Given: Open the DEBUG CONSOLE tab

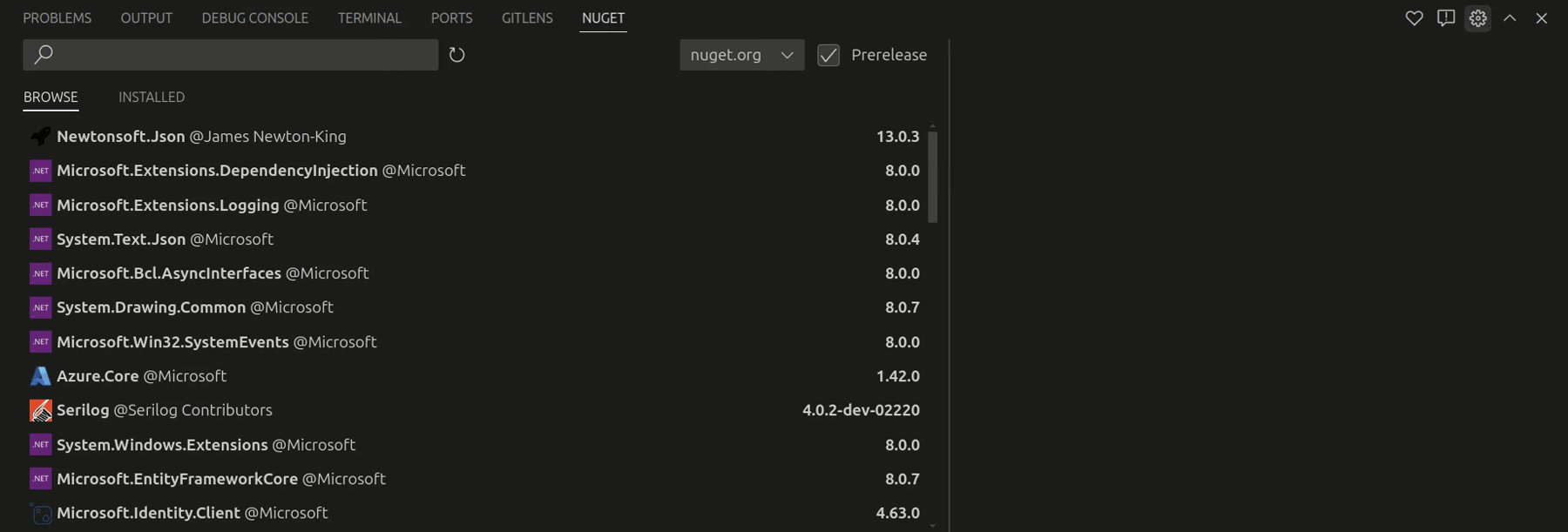Looking at the screenshot, I should pos(254,18).
